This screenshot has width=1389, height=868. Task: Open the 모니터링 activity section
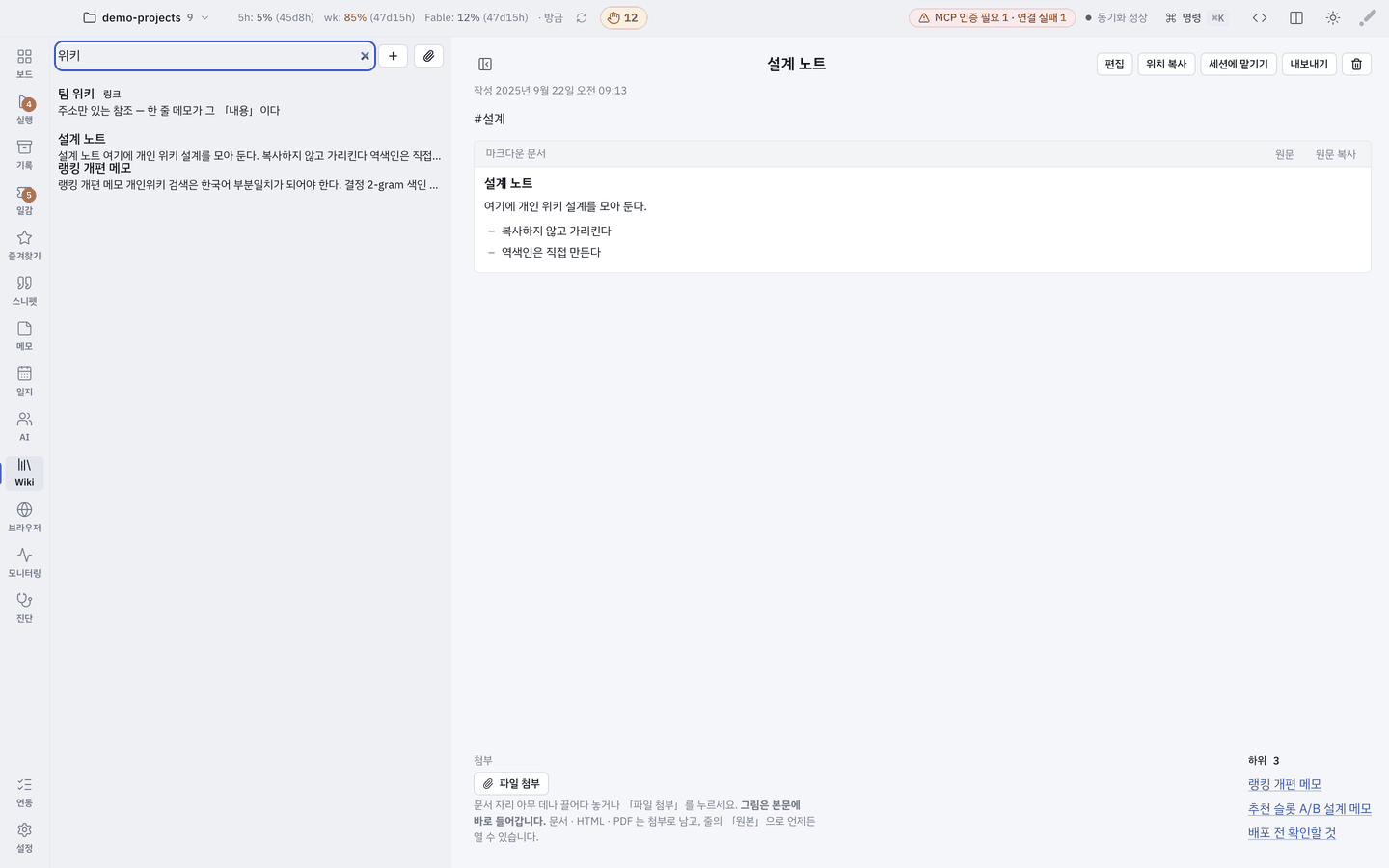[x=24, y=562]
